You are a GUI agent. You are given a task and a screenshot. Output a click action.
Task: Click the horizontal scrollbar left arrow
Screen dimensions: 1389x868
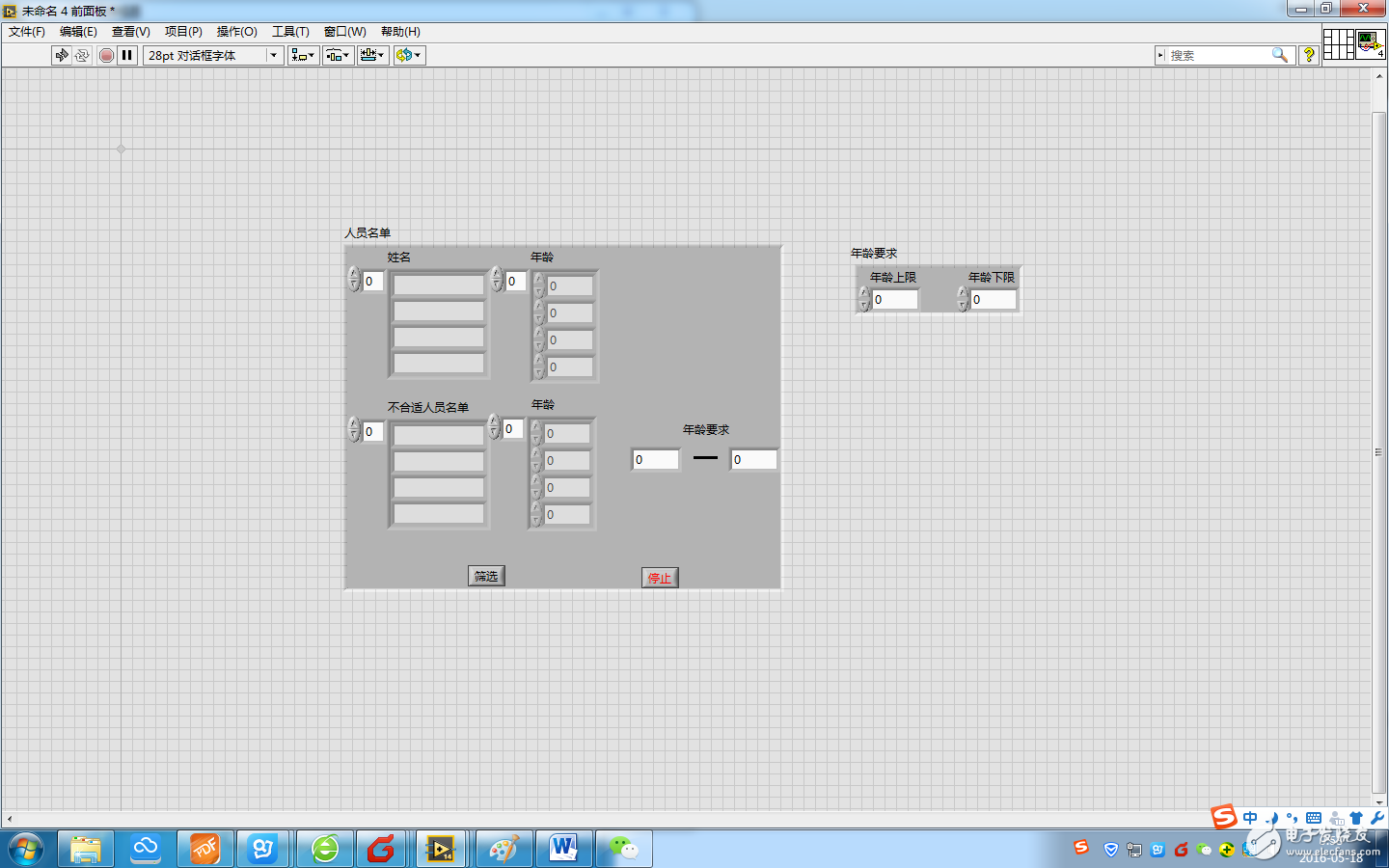click(9, 819)
